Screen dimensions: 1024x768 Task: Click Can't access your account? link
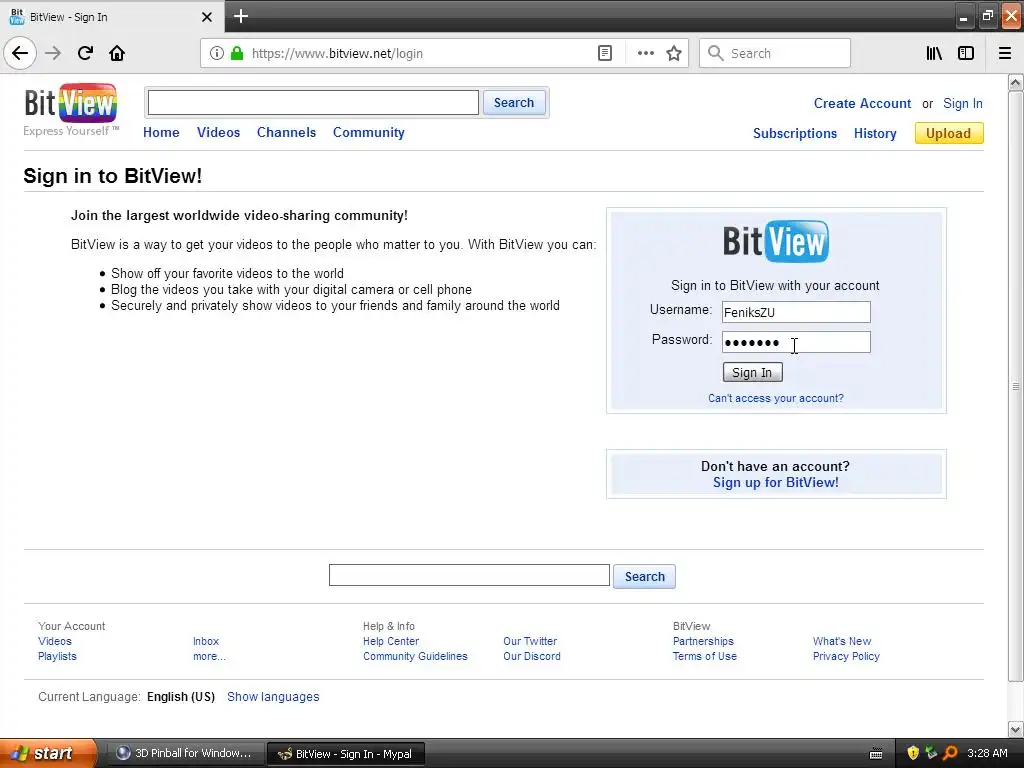(776, 398)
